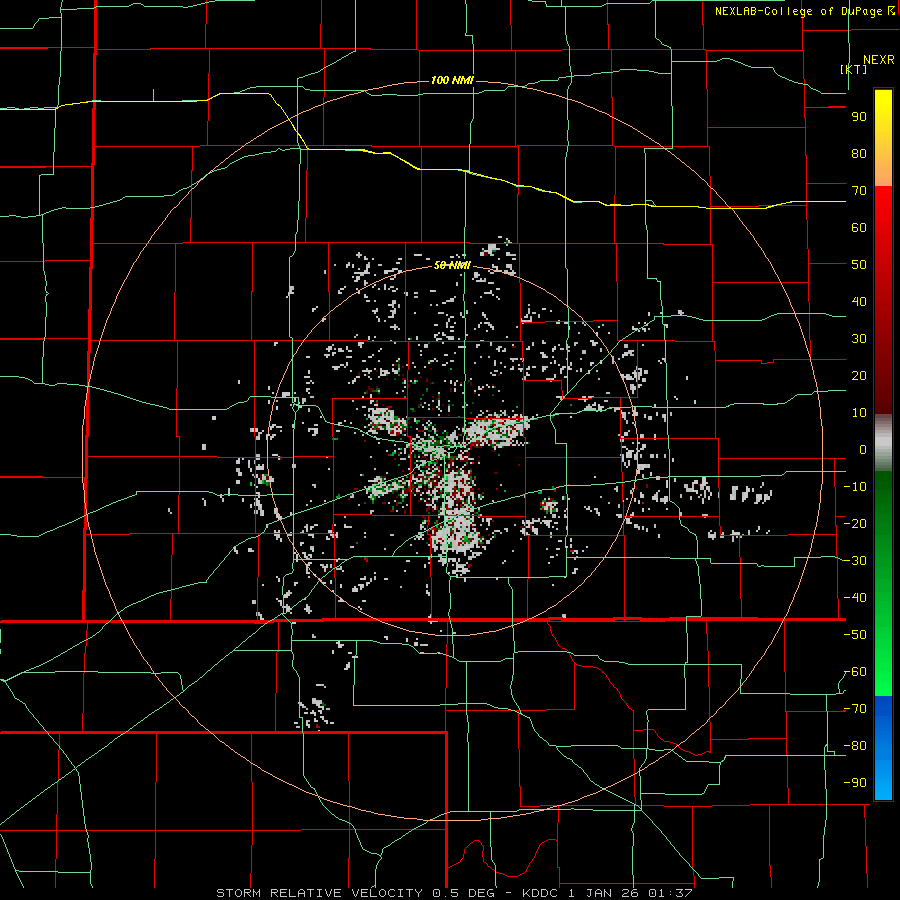Click the -30 value on velocity scale

pyautogui.click(x=855, y=561)
